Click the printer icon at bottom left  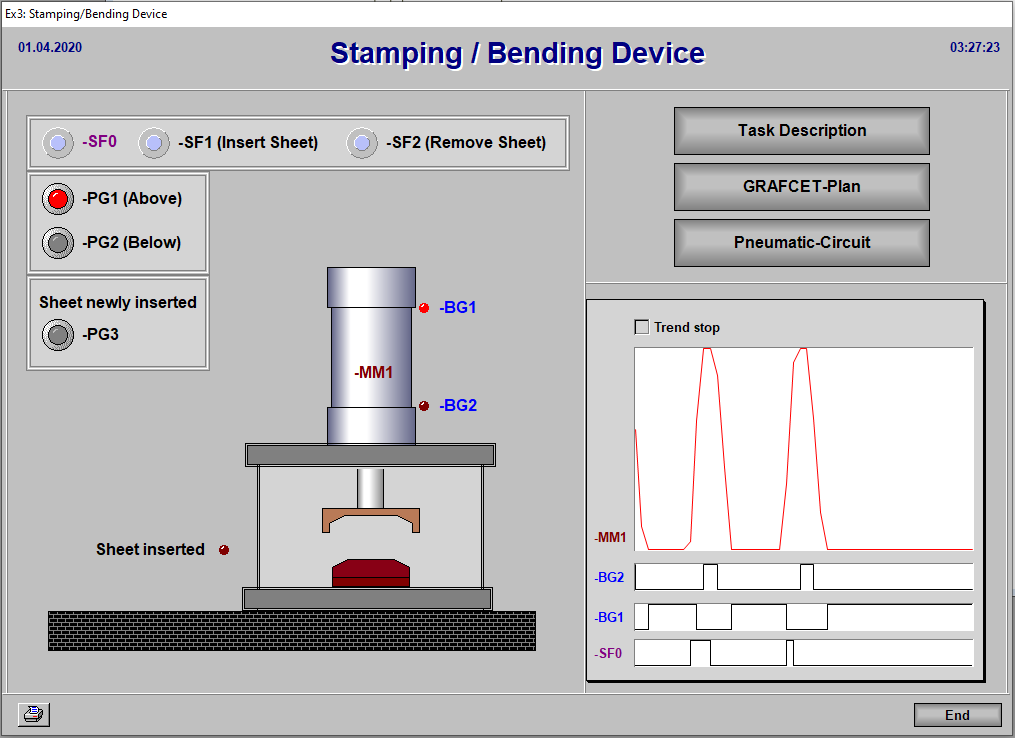[x=34, y=714]
